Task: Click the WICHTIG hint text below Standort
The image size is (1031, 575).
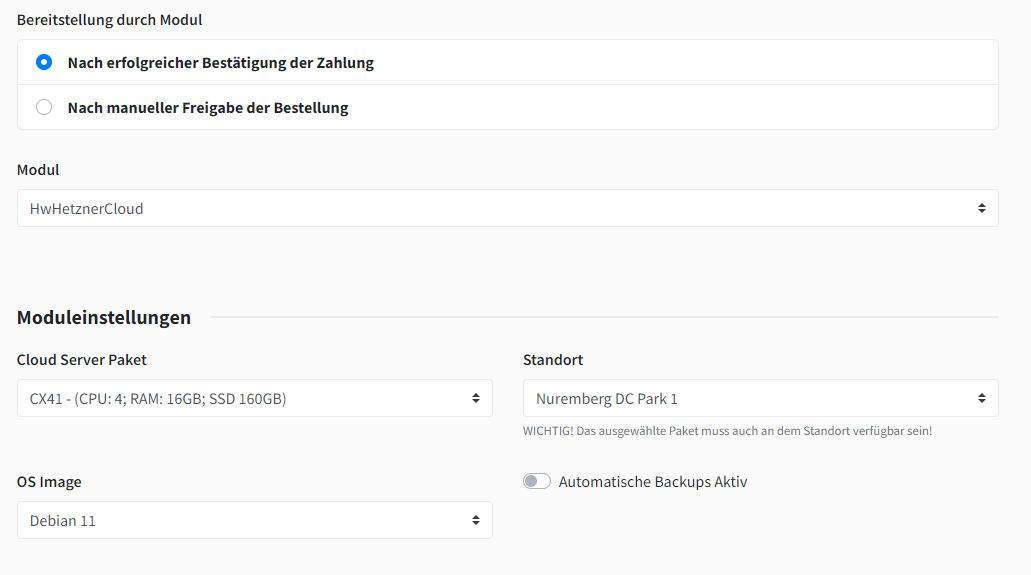Action: point(727,431)
